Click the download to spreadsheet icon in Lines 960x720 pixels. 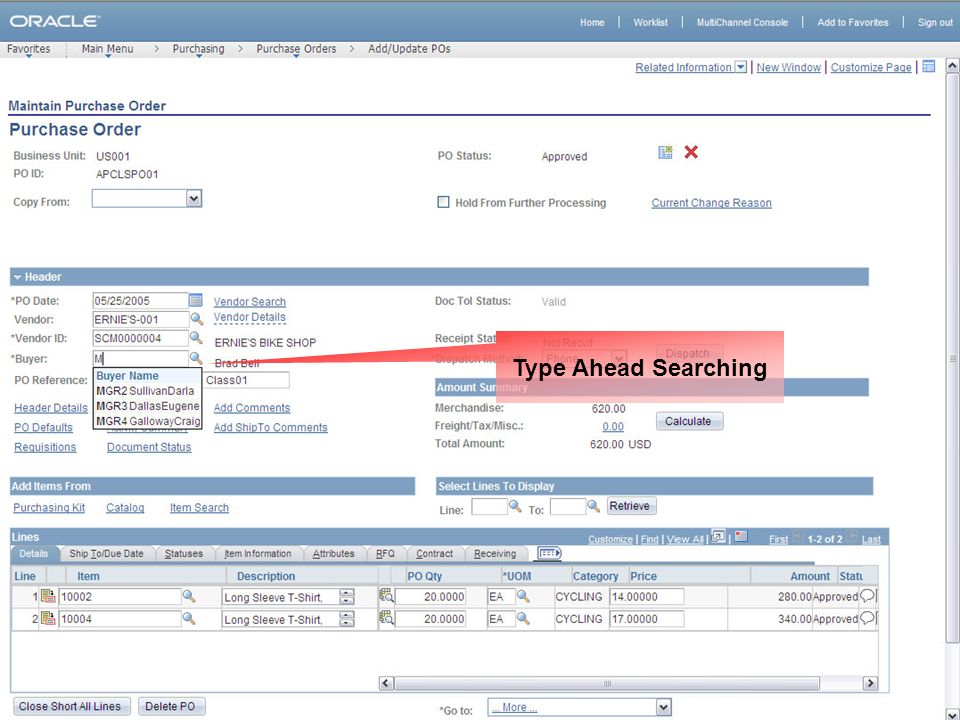point(741,537)
